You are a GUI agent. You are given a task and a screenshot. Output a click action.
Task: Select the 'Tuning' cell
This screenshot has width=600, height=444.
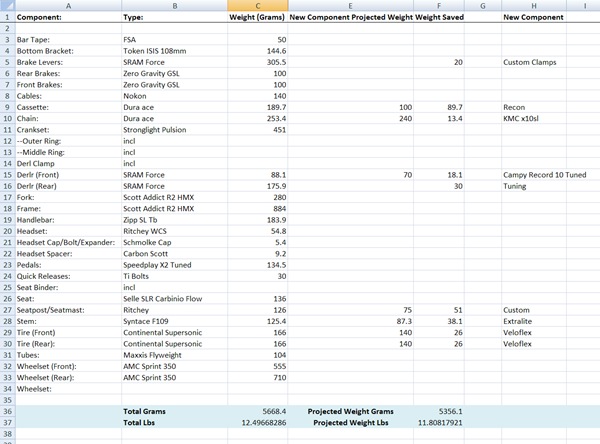click(534, 186)
